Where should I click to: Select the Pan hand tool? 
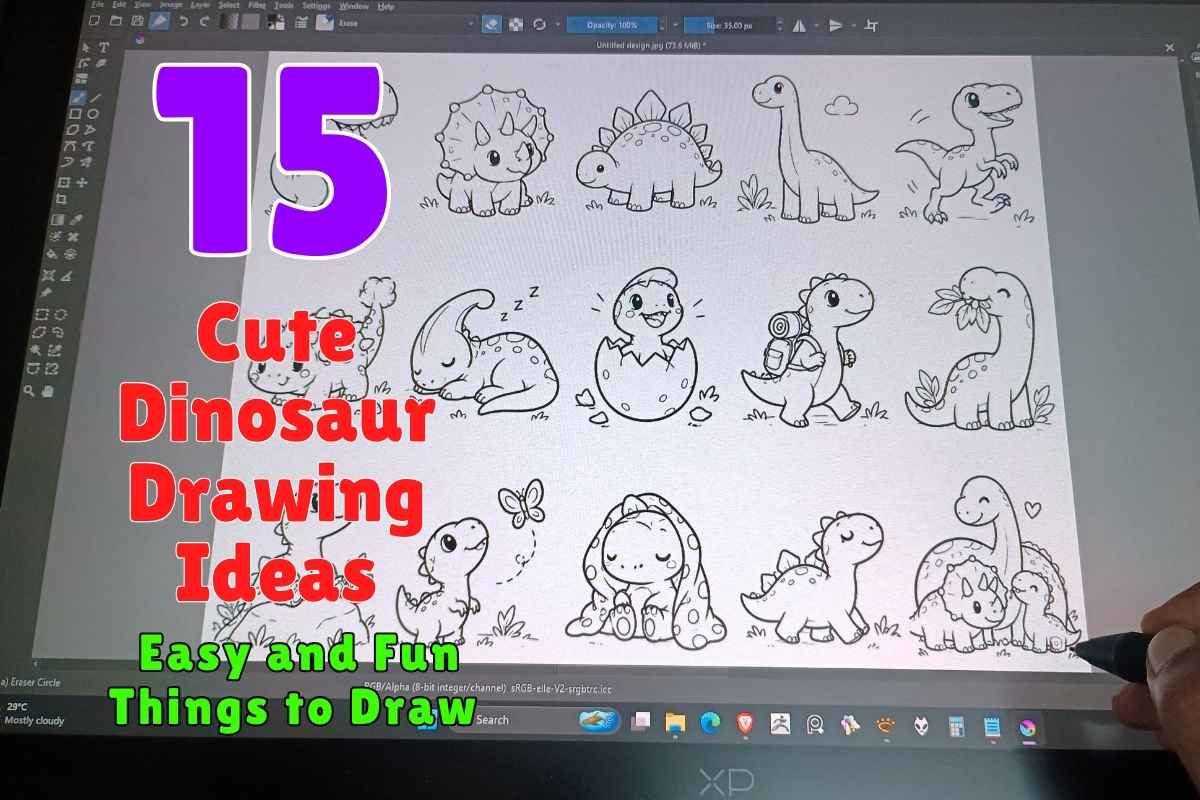click(47, 391)
